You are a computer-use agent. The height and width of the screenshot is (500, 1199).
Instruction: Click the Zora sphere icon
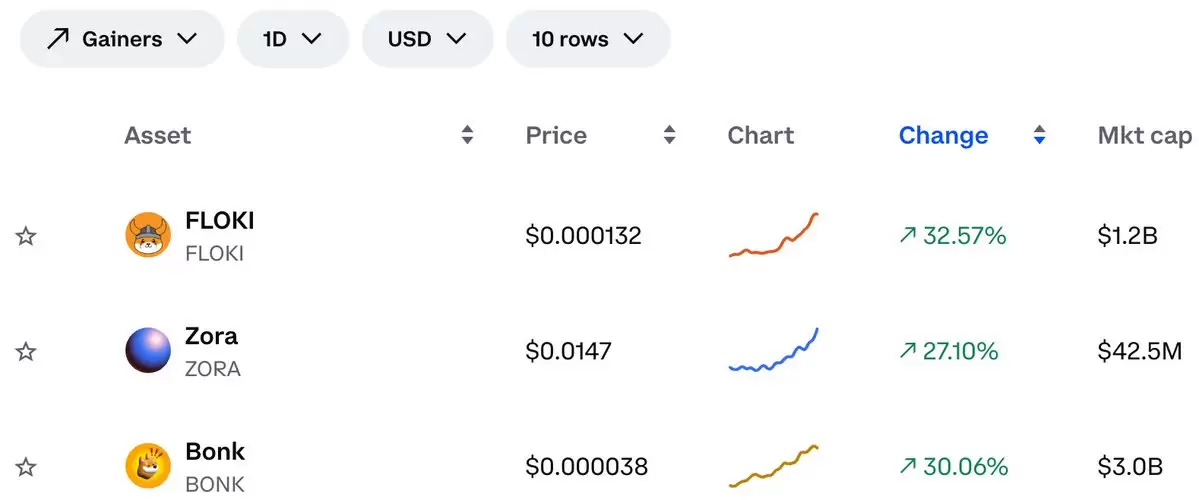[x=148, y=350]
